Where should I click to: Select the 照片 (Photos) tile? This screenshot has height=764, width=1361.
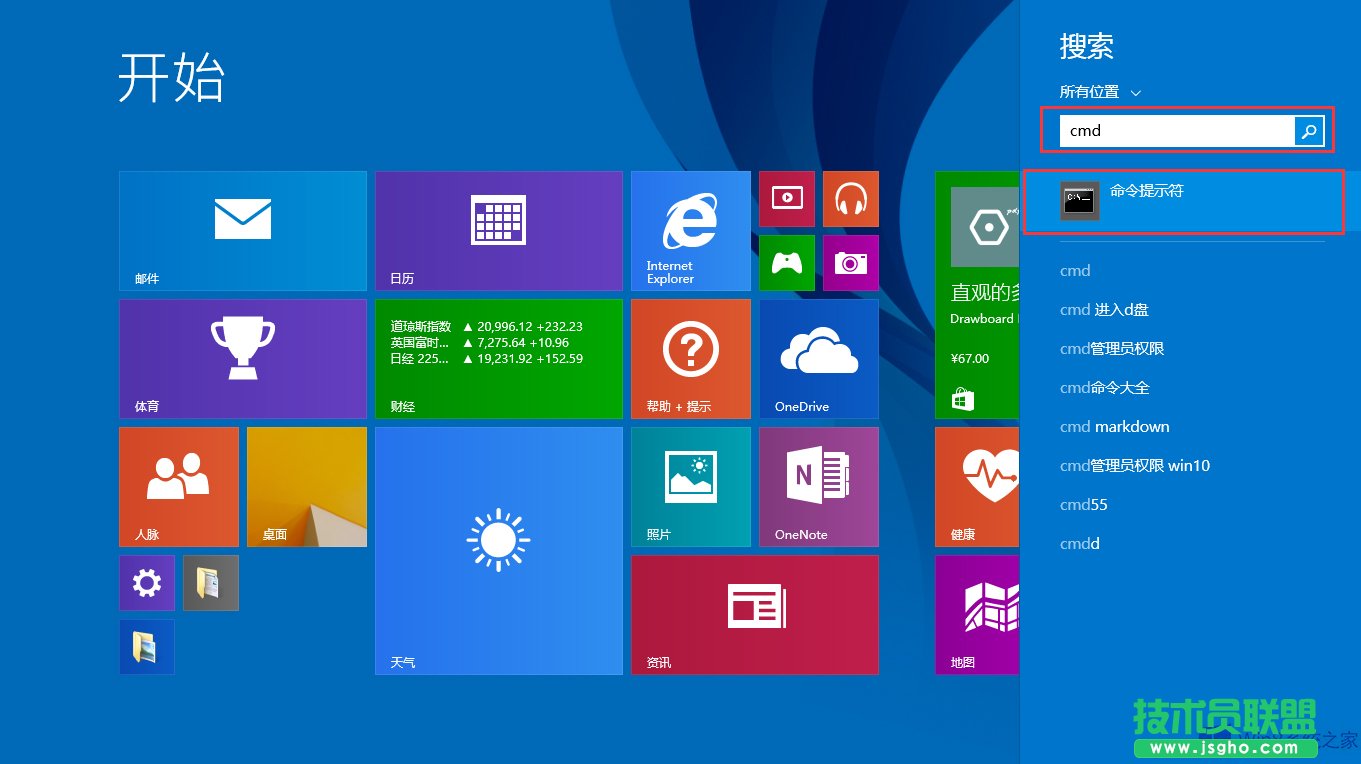pos(690,487)
